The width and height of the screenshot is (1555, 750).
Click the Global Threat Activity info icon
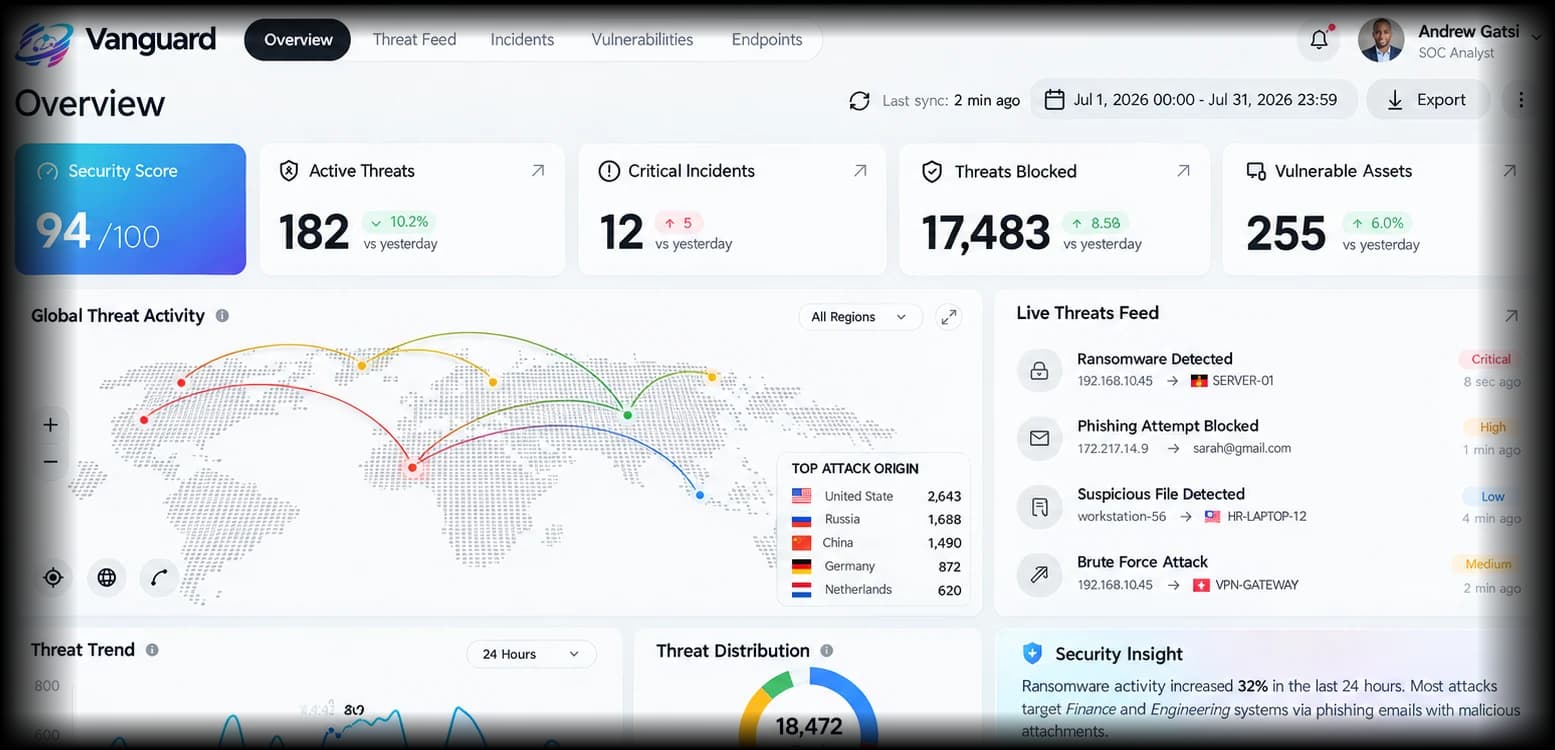[x=222, y=315]
